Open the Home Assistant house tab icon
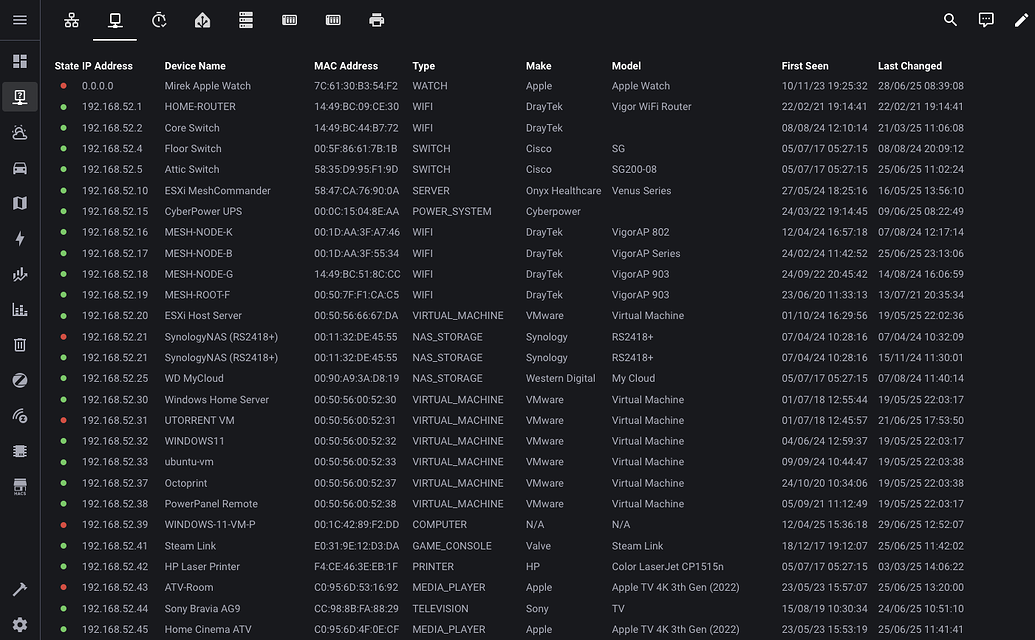Image resolution: width=1035 pixels, height=640 pixels. tap(202, 20)
